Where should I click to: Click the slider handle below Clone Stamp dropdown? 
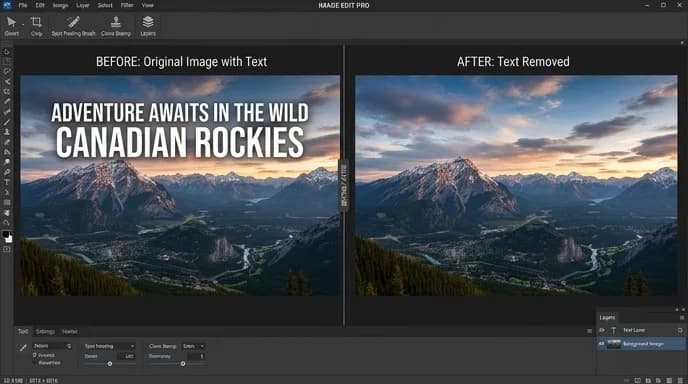point(183,364)
